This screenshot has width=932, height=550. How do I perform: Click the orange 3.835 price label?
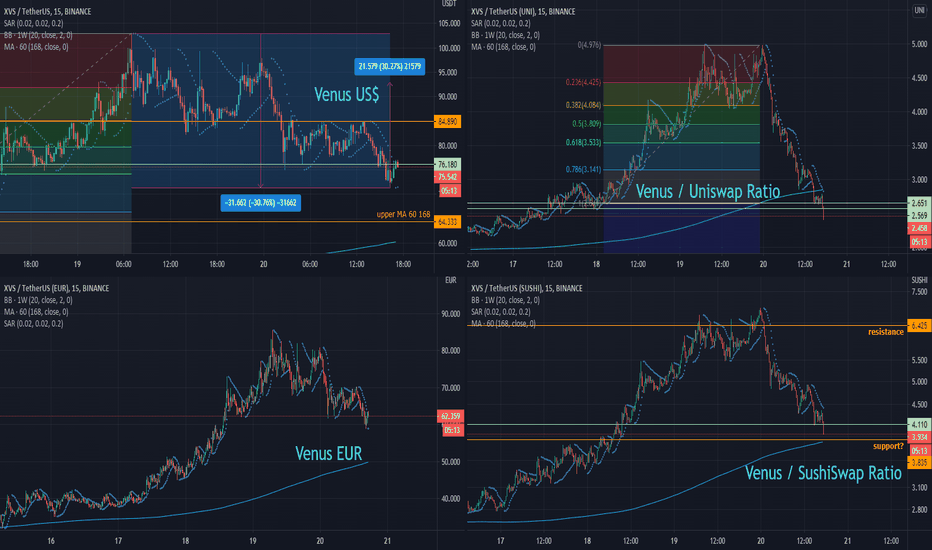pyautogui.click(x=919, y=463)
